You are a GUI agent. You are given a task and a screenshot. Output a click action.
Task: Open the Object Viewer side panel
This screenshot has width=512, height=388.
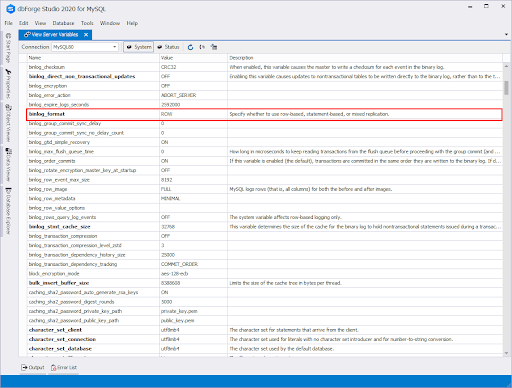point(8,123)
